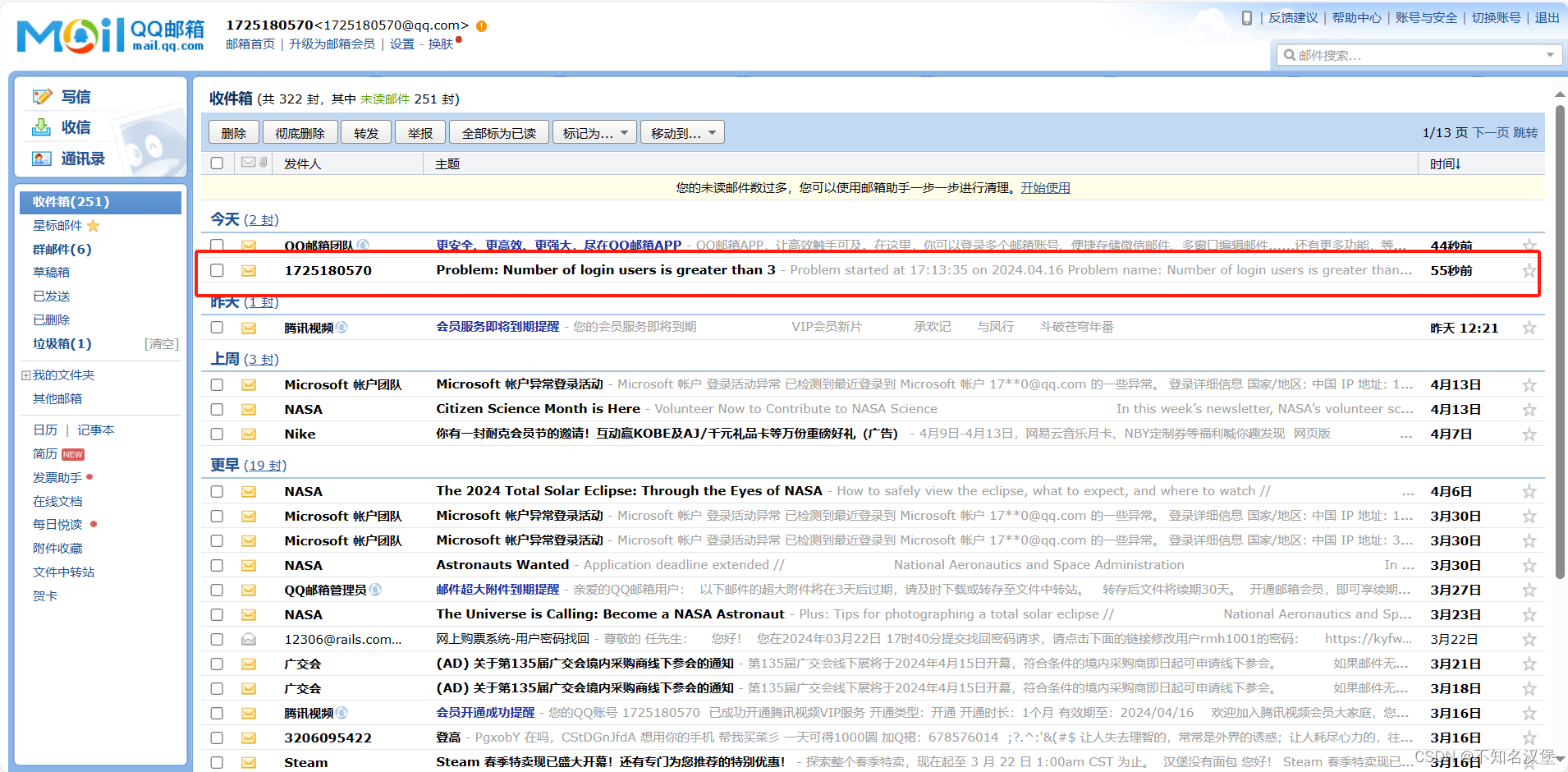The height and width of the screenshot is (772, 1568).
Task: Collapse the 上周 (3 封) group
Action: pyautogui.click(x=245, y=359)
